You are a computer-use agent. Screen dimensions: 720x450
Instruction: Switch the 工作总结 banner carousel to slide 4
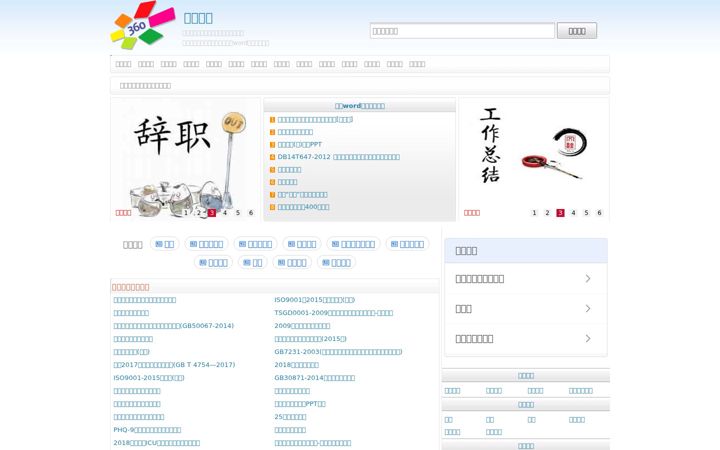tap(573, 213)
